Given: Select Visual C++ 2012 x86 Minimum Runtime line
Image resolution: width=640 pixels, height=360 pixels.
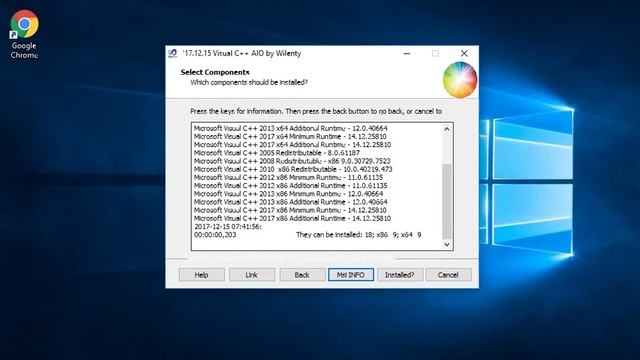Looking at the screenshot, I should point(288,177).
